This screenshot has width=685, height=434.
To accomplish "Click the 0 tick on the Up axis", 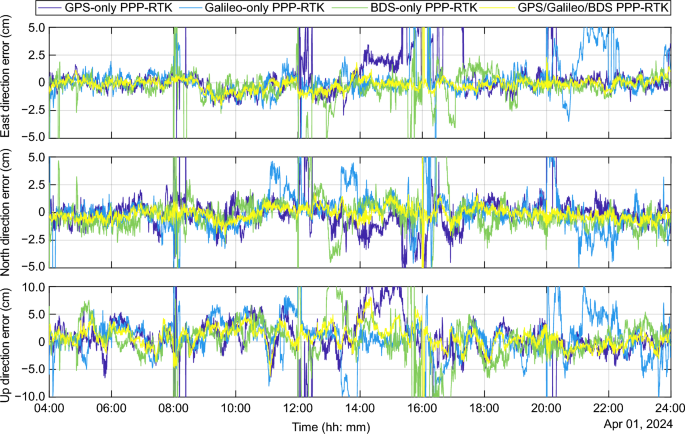I will pos(42,342).
